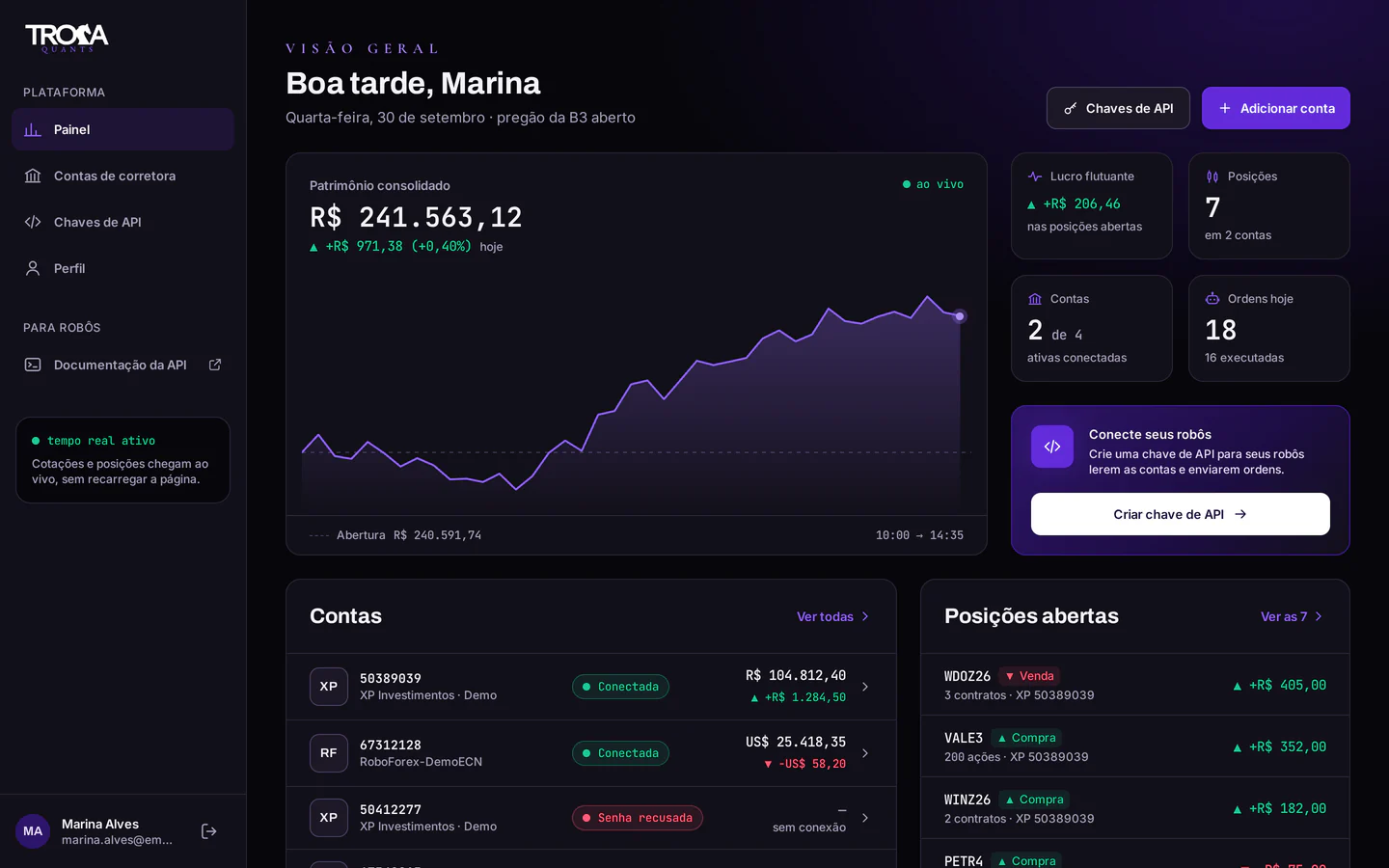Click the Adicionar conta button

click(x=1275, y=108)
